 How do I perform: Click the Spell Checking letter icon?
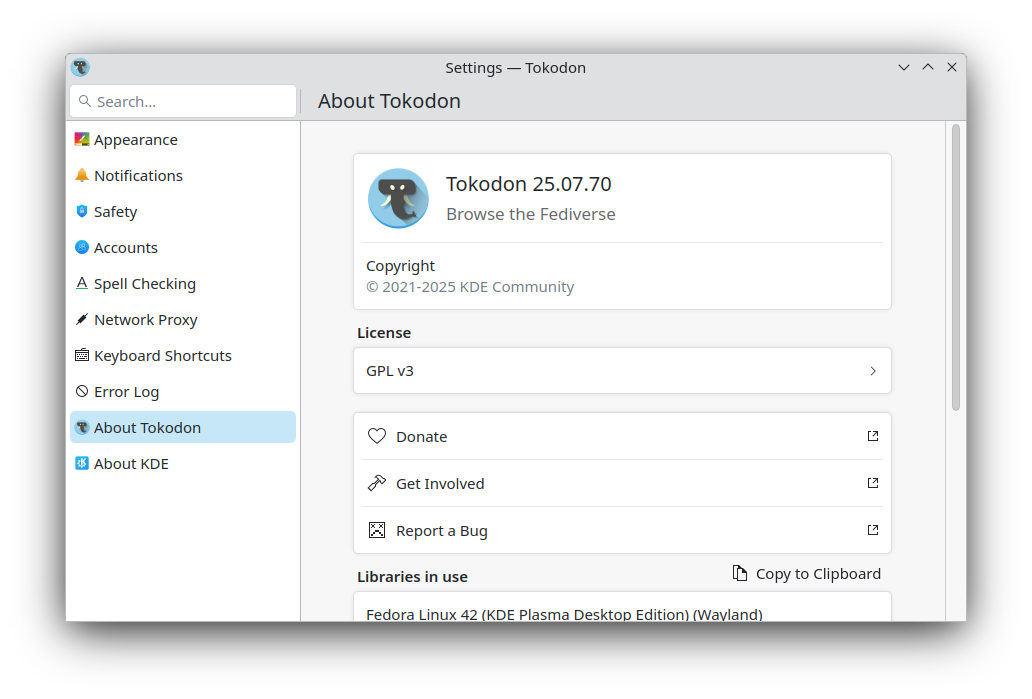click(x=82, y=283)
